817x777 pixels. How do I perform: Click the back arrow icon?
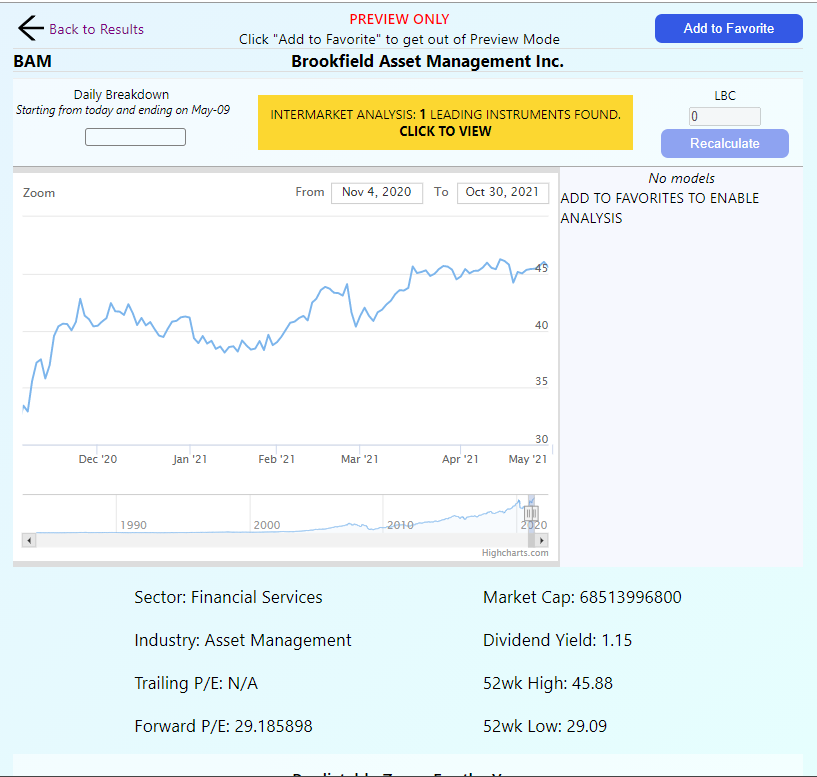(30, 28)
